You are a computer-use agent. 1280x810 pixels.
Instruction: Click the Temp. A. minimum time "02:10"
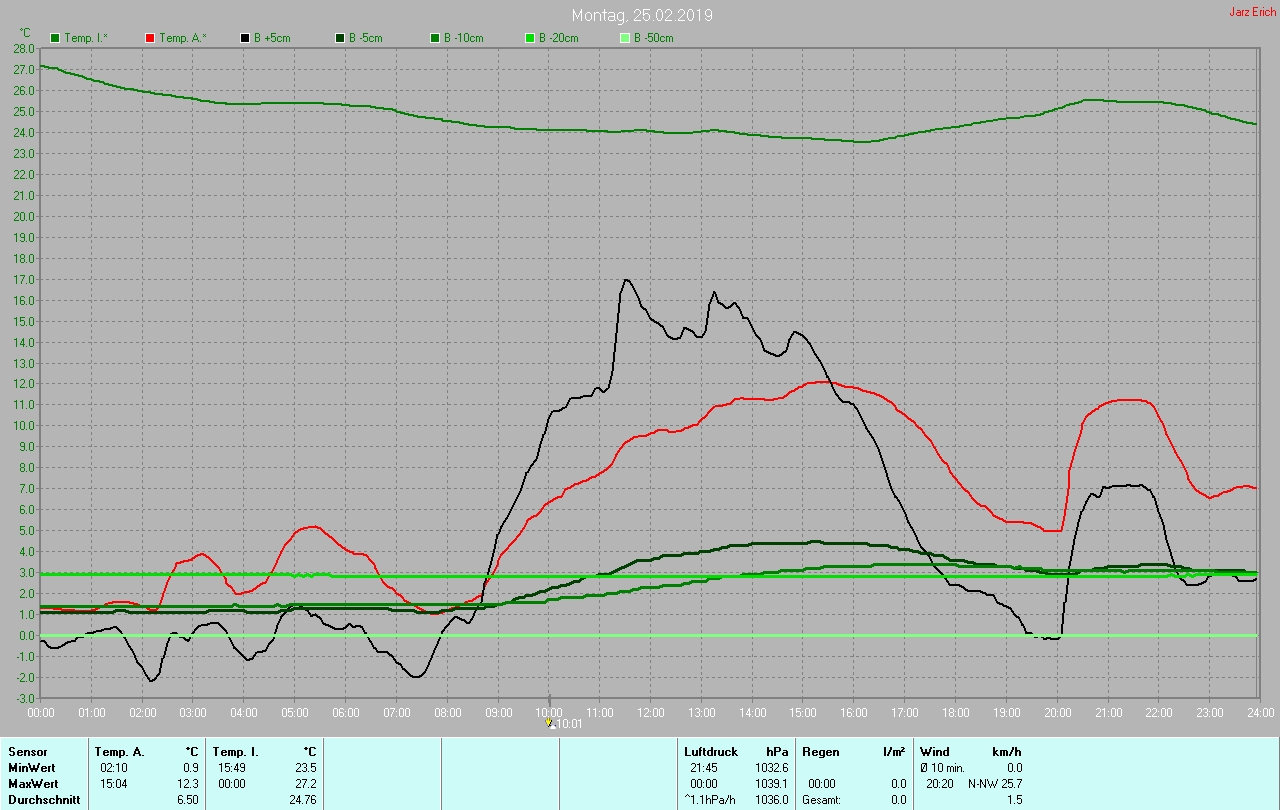click(x=114, y=768)
